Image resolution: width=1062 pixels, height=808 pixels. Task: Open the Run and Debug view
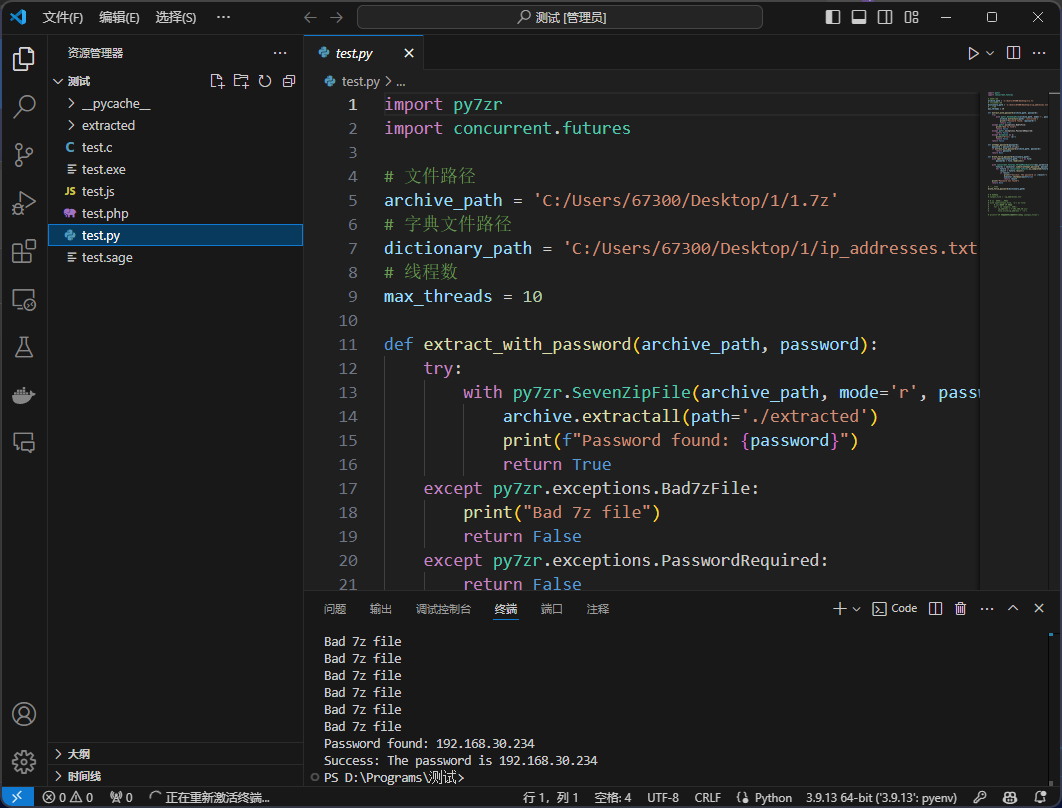coord(24,204)
